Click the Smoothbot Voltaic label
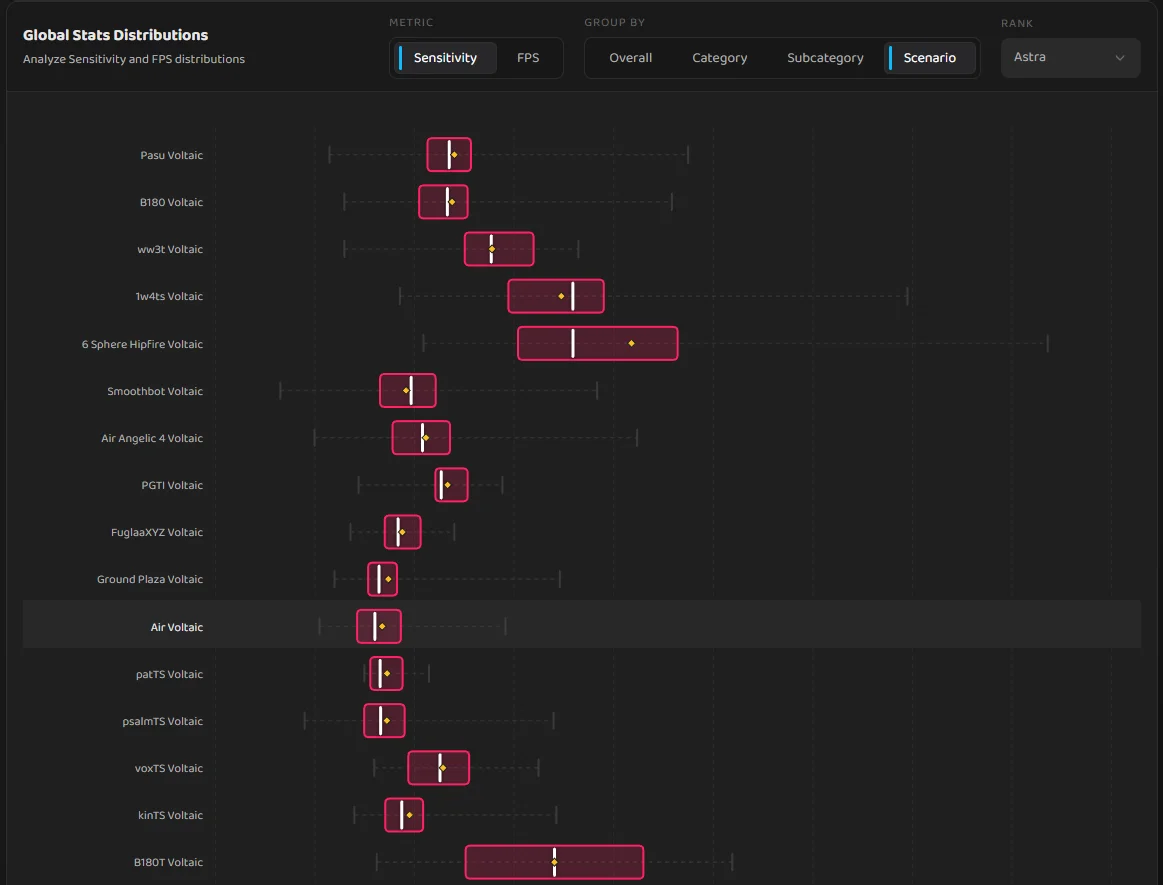1163x885 pixels. point(154,391)
